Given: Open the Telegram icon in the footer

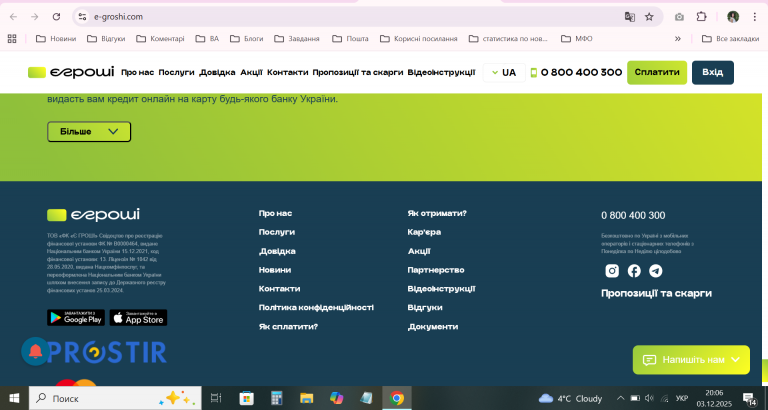Looking at the screenshot, I should tap(656, 271).
